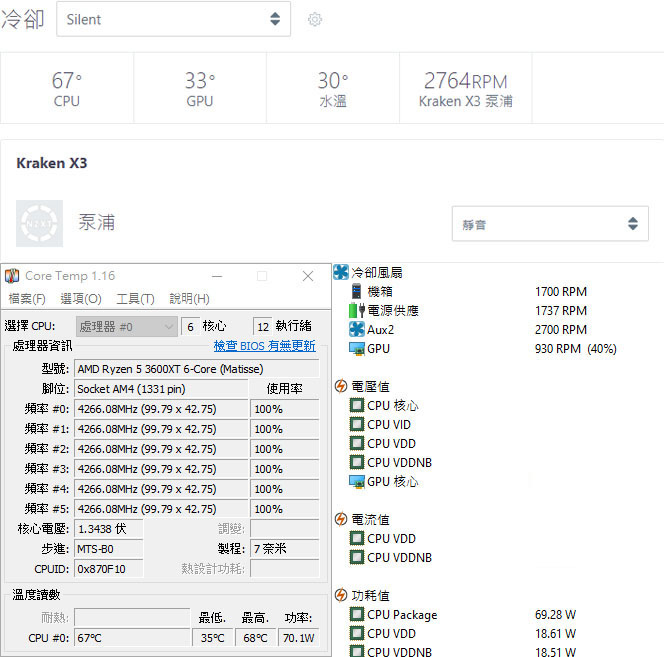Click the 18.61 W CPU VDD value
The image size is (664, 657).
tap(555, 634)
